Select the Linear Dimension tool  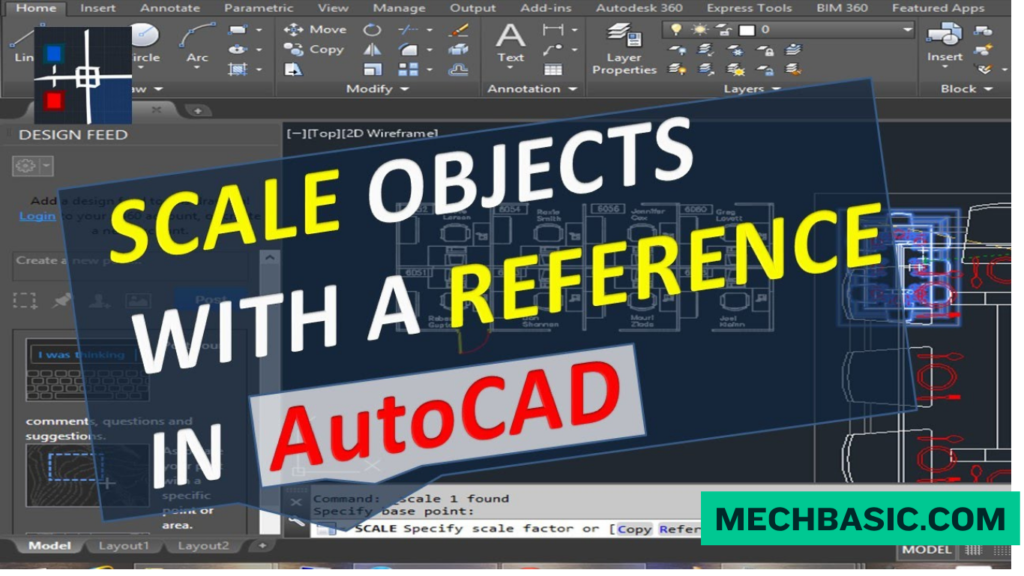[x=553, y=29]
